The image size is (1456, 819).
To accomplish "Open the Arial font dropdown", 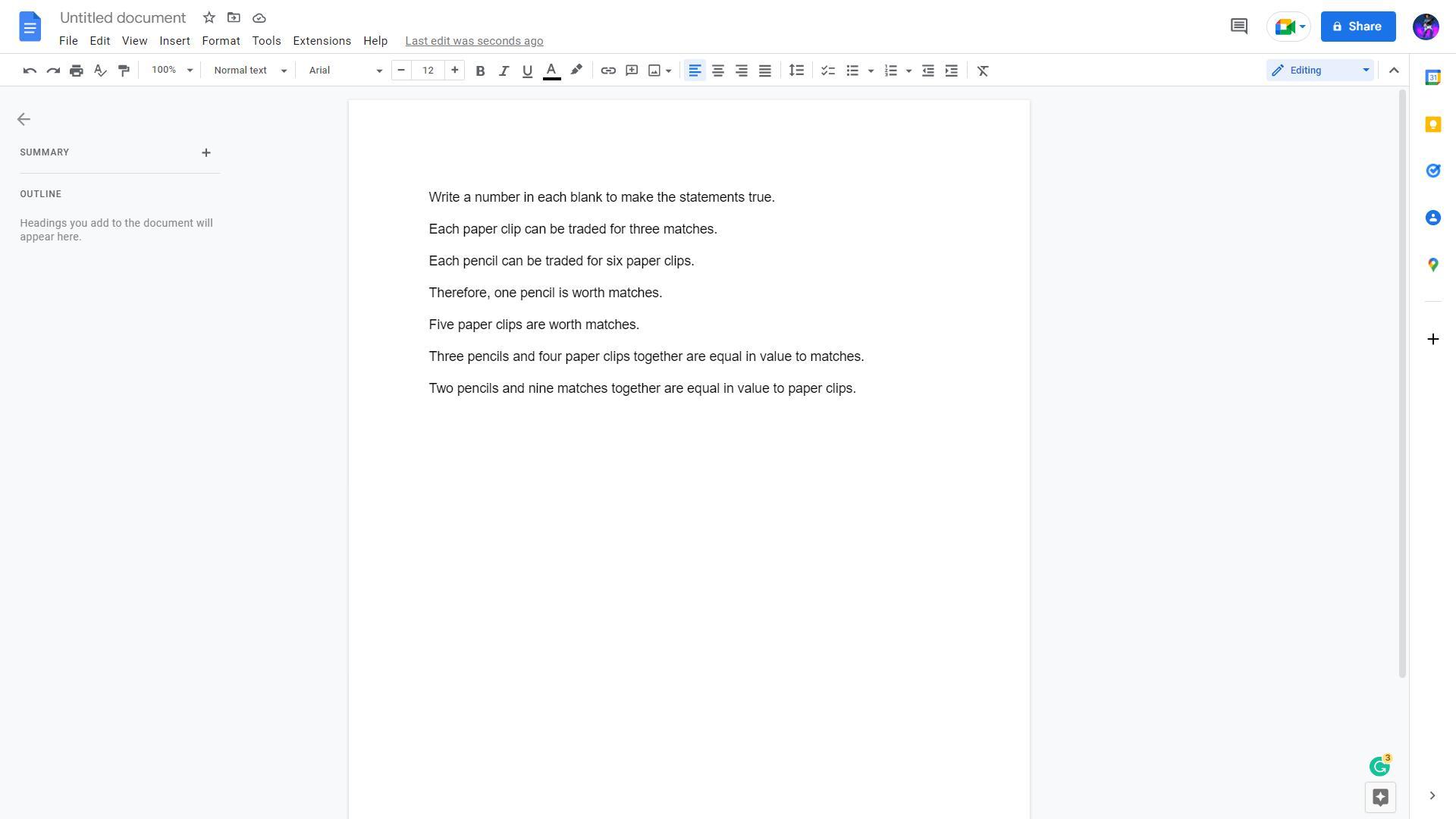I will (345, 71).
